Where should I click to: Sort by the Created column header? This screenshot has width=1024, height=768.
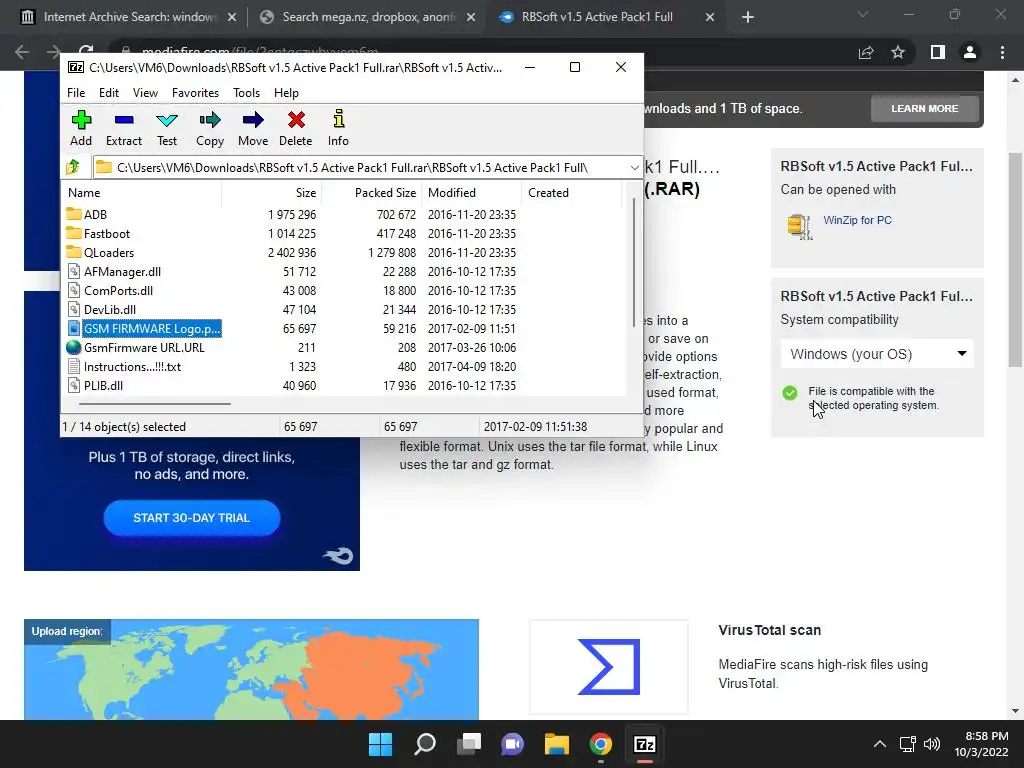coord(571,193)
